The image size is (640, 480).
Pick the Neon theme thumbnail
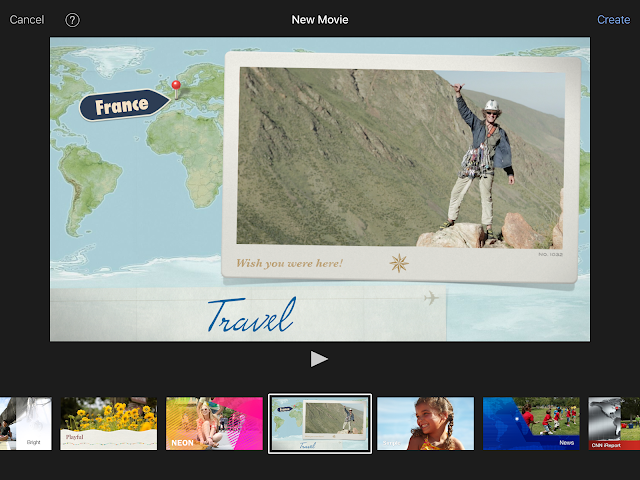tap(214, 424)
